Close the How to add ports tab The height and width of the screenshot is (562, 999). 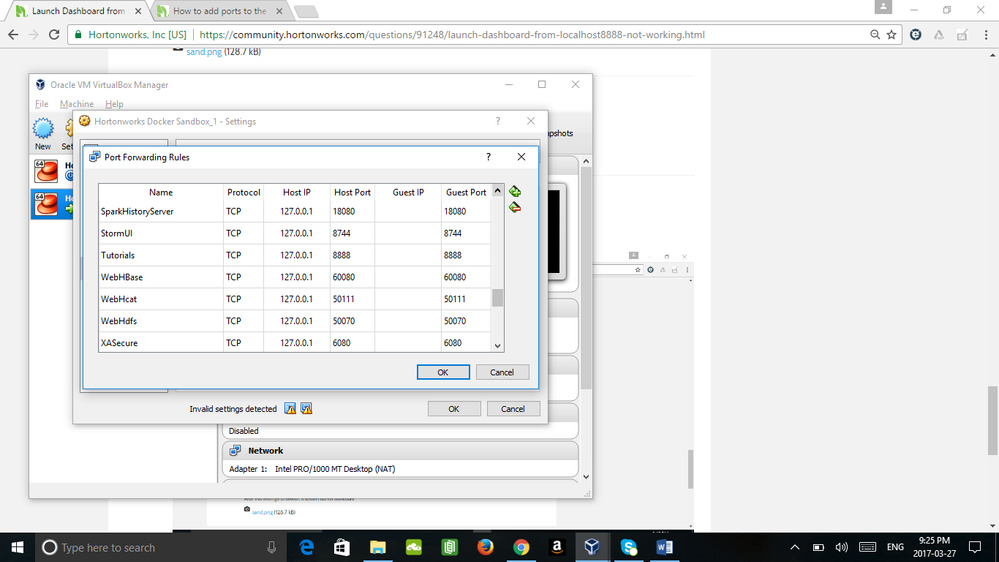coord(279,11)
